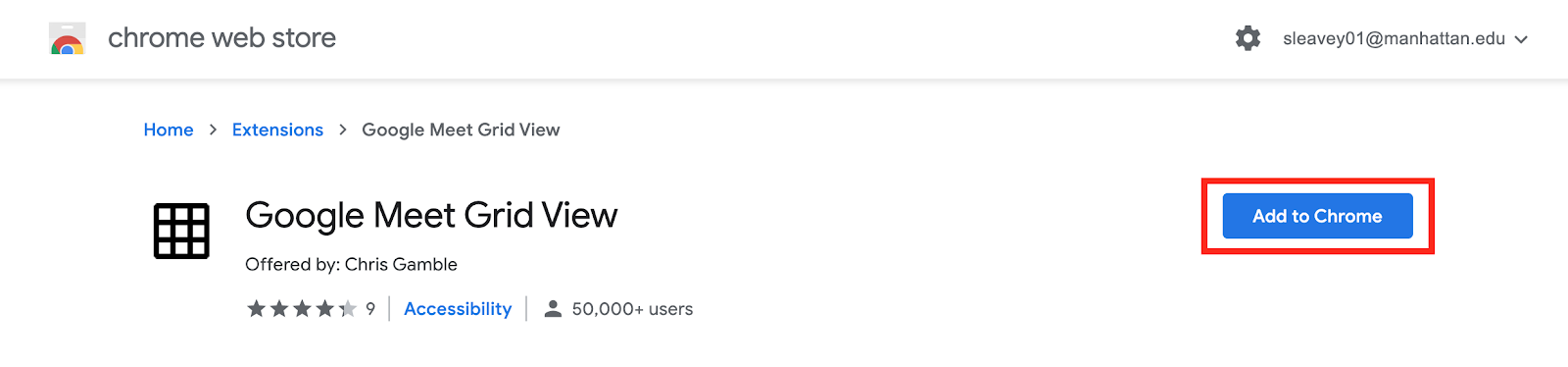The image size is (1568, 367).
Task: Click the half-filled fifth rating star
Action: click(348, 309)
